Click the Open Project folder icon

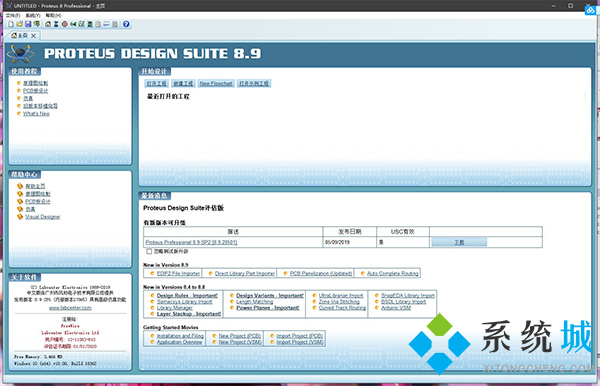click(20, 24)
